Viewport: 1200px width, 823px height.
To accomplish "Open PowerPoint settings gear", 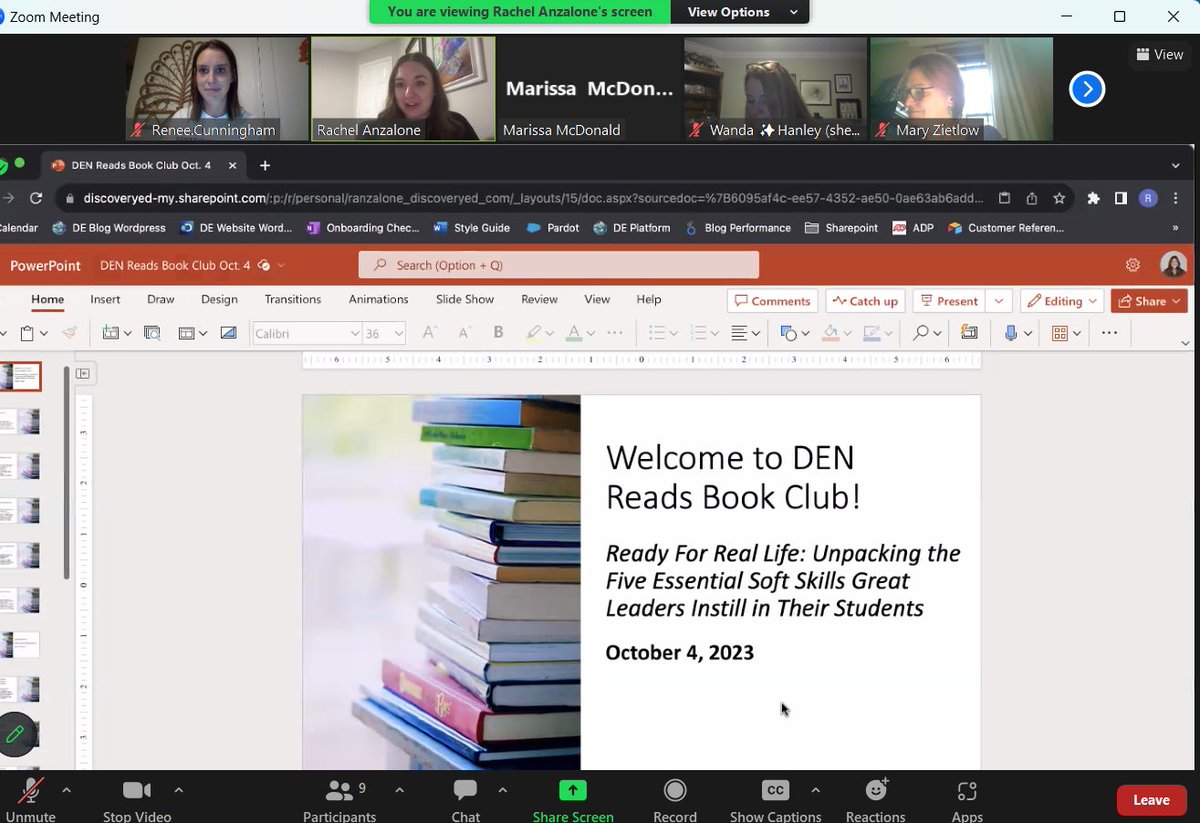I will pos(1132,265).
